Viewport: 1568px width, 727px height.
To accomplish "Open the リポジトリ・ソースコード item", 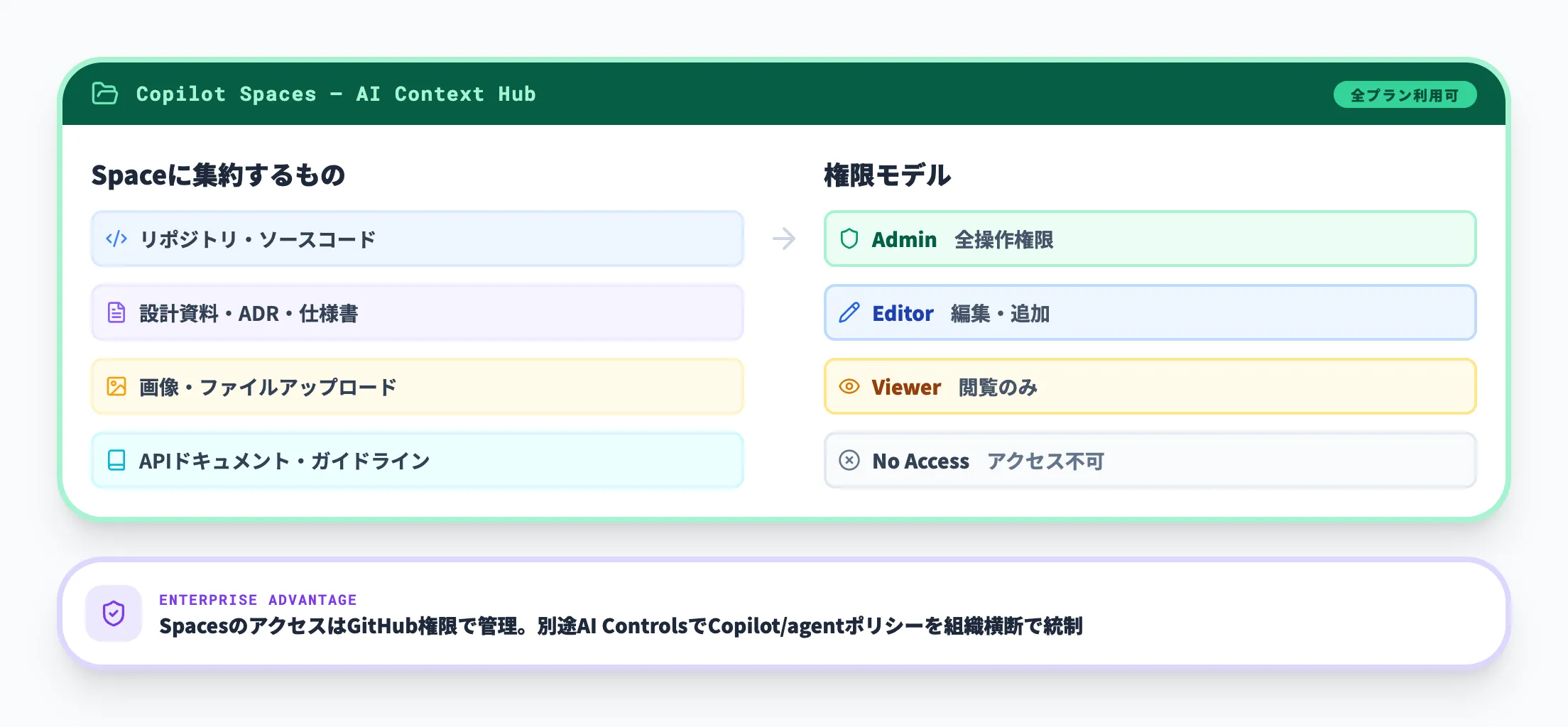I will click(418, 239).
